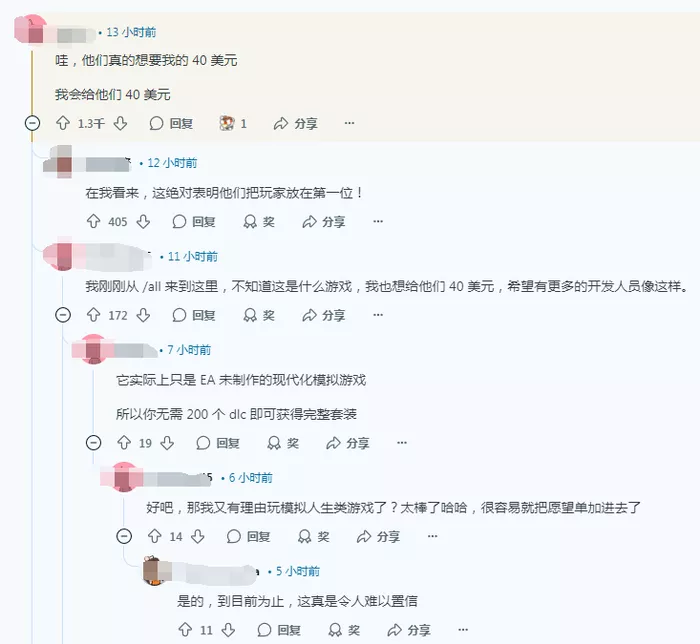This screenshot has width=700, height=644.
Task: Open more options on the 405-vote comment
Action: tap(378, 221)
